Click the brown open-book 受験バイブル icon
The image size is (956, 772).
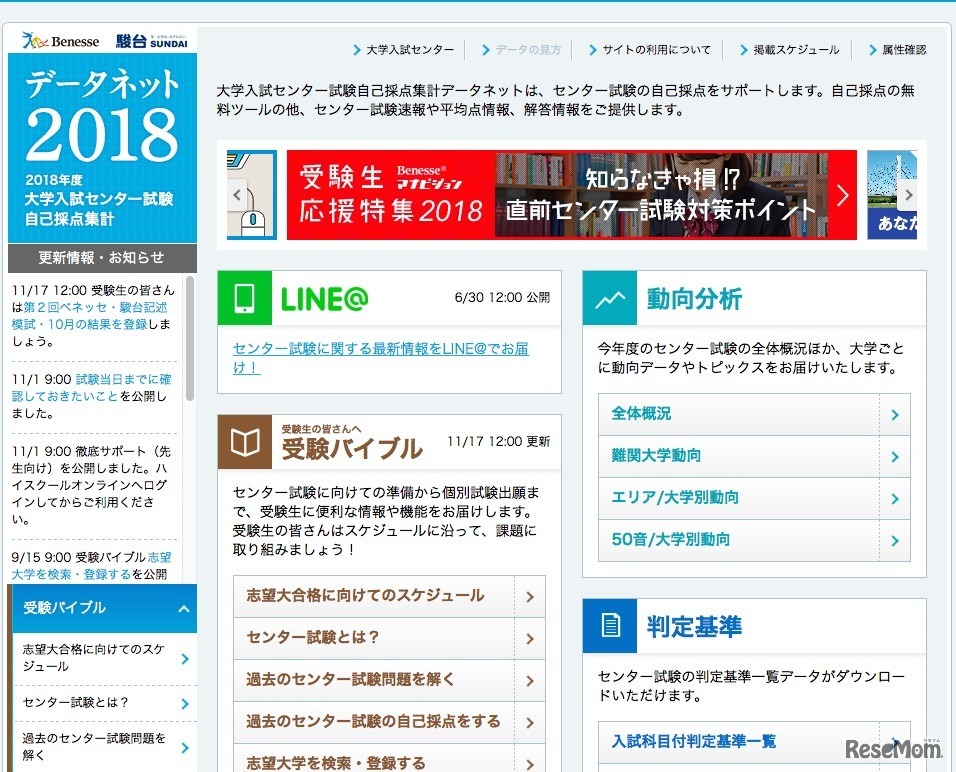pos(244,442)
